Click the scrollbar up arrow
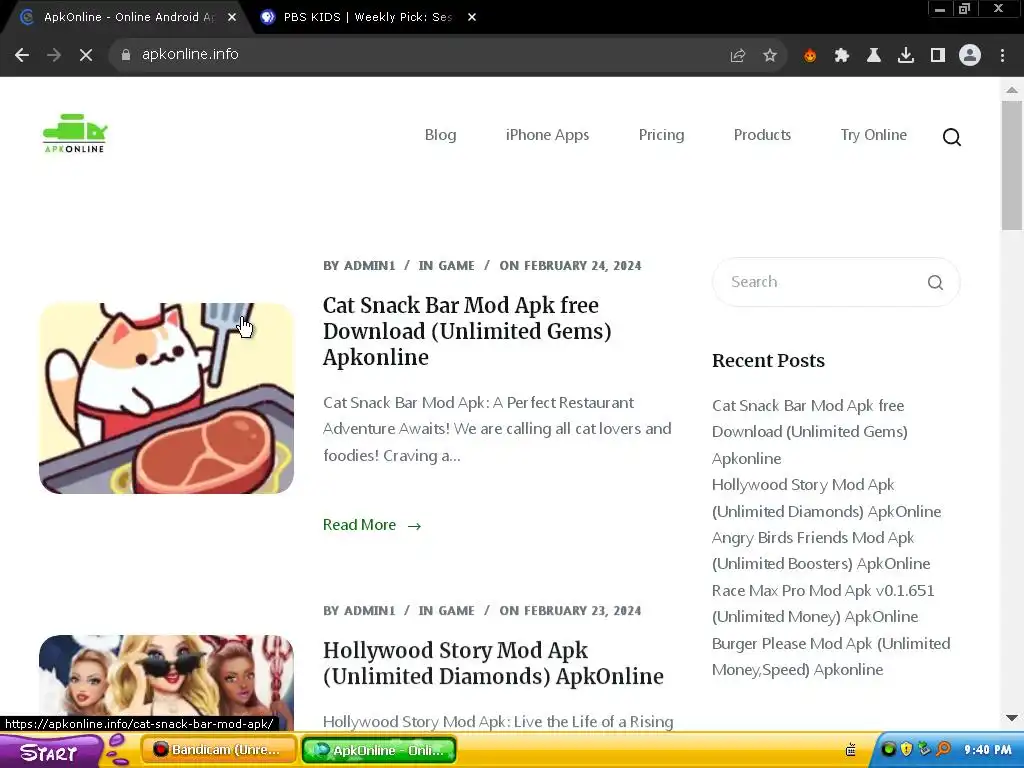The width and height of the screenshot is (1024, 768). pos(1012,89)
